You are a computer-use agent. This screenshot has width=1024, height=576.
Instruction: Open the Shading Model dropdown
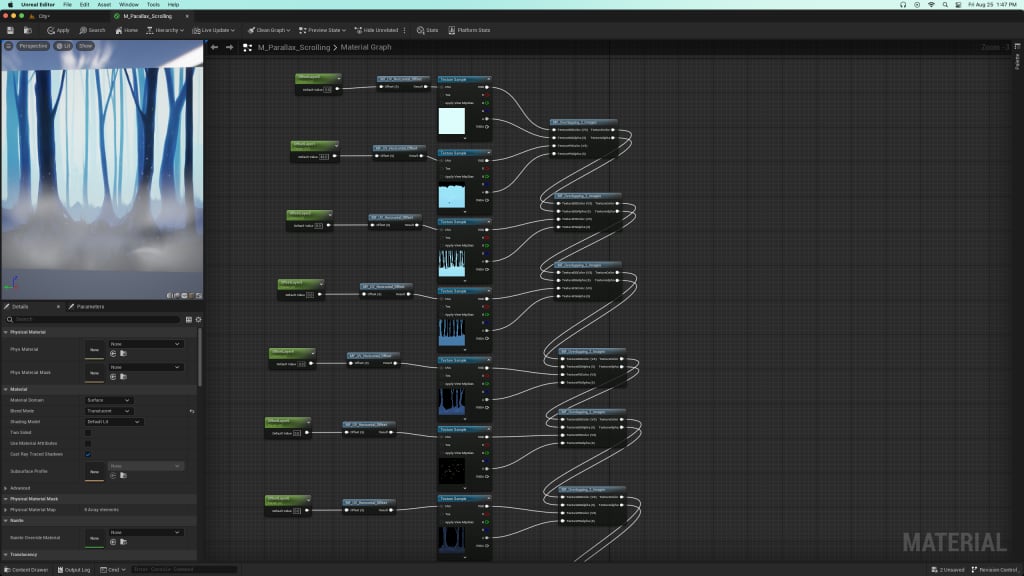coord(113,421)
